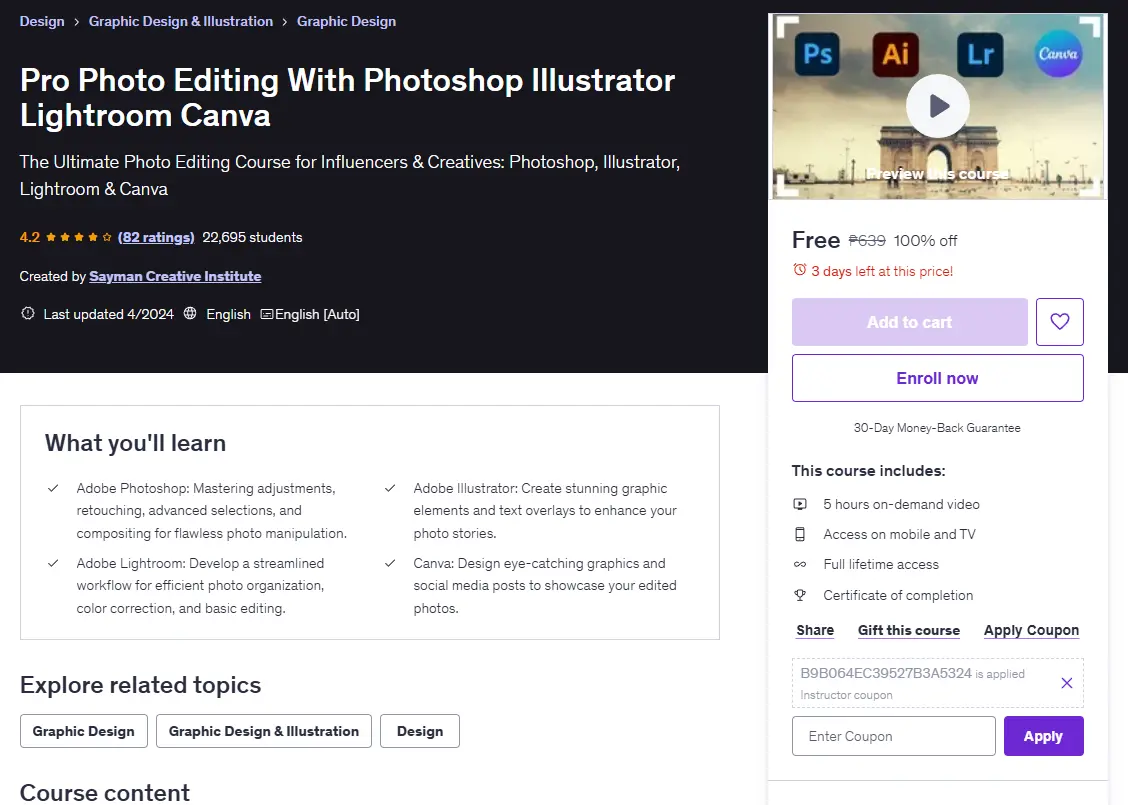Click the video icon beside on-demand video
The width and height of the screenshot is (1128, 805).
point(800,504)
